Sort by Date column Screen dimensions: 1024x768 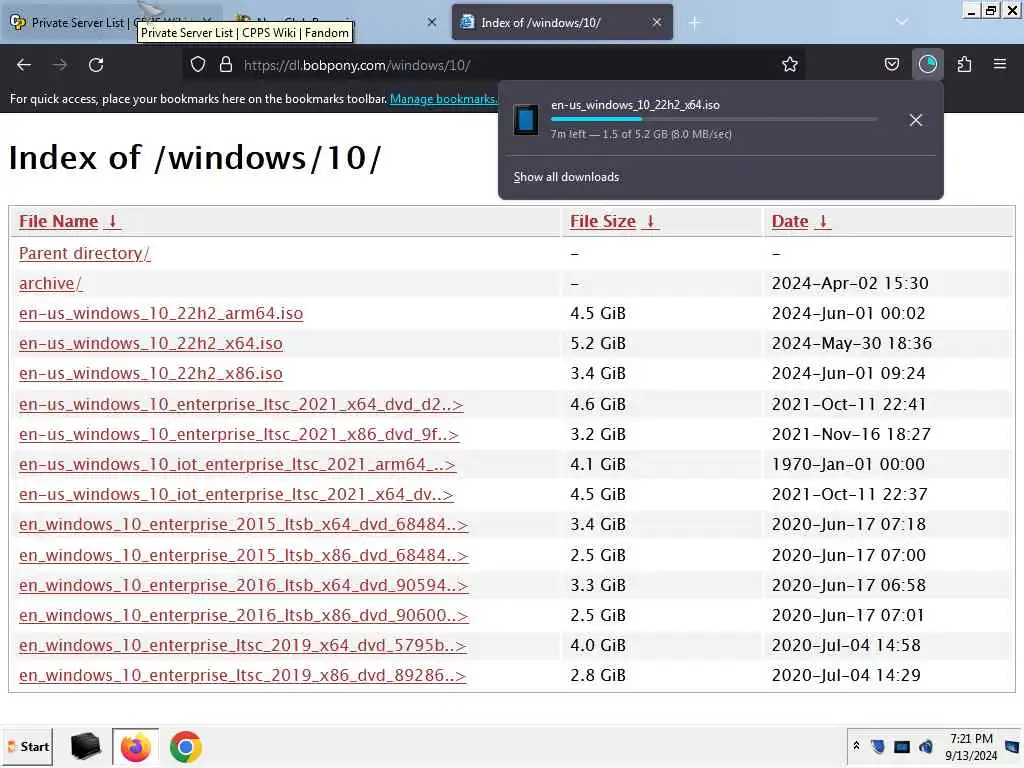[801, 221]
